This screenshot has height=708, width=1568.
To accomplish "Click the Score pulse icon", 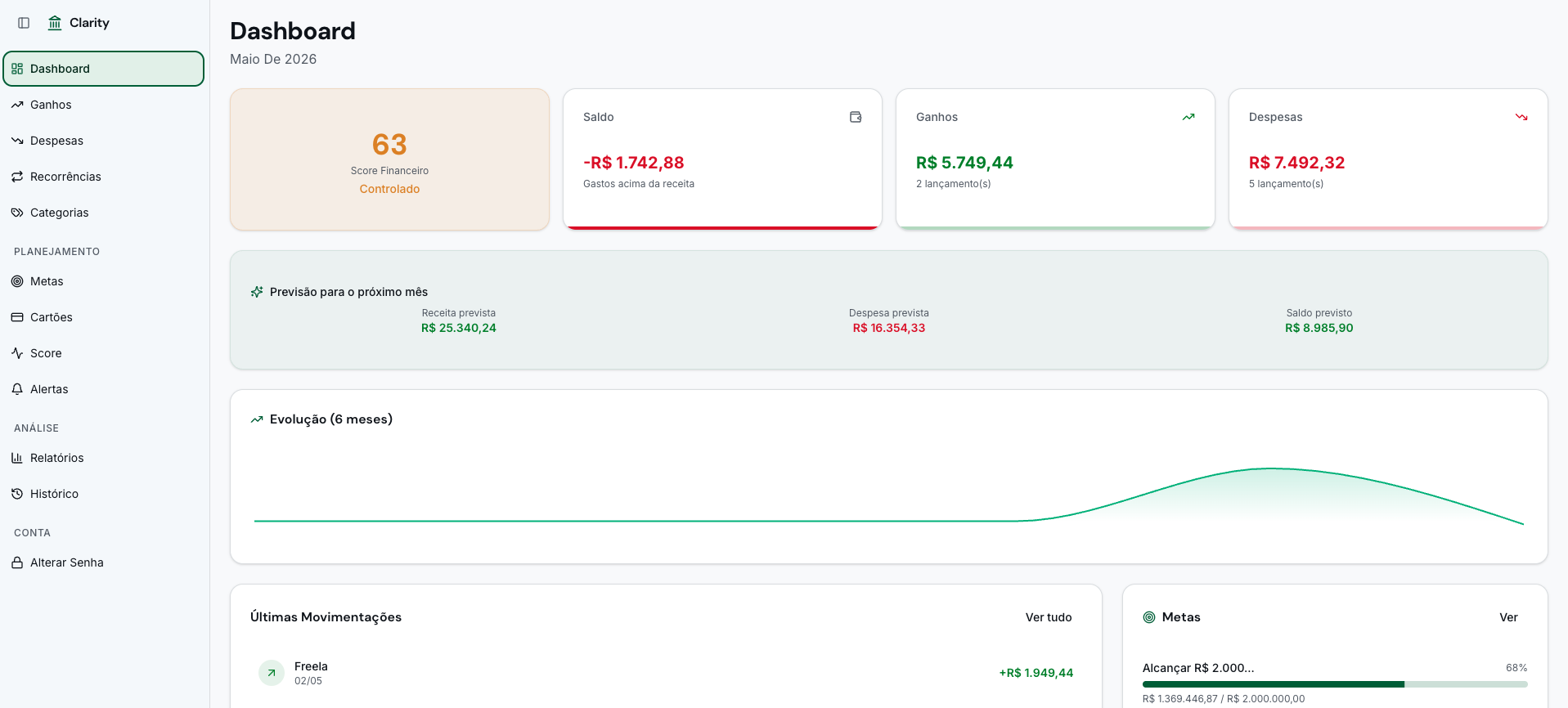I will [17, 353].
